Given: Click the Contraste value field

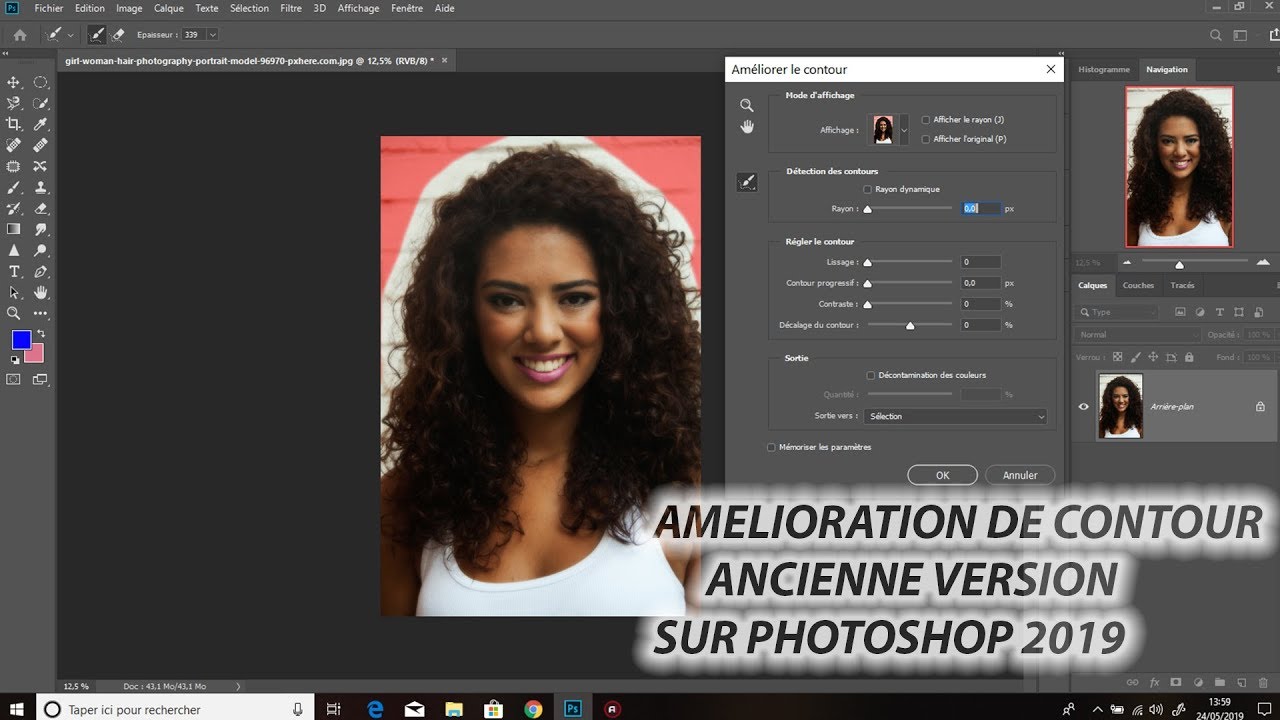Looking at the screenshot, I should point(980,304).
